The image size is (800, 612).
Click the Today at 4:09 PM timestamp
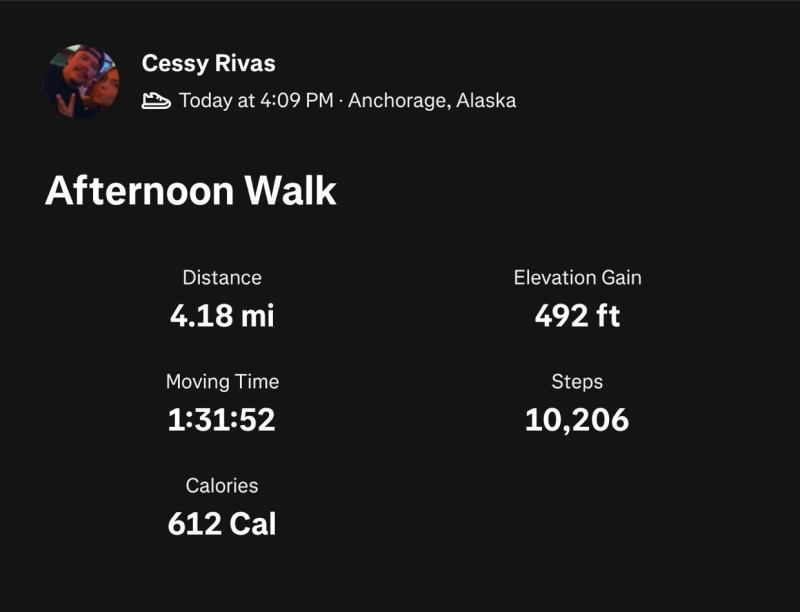[x=256, y=100]
